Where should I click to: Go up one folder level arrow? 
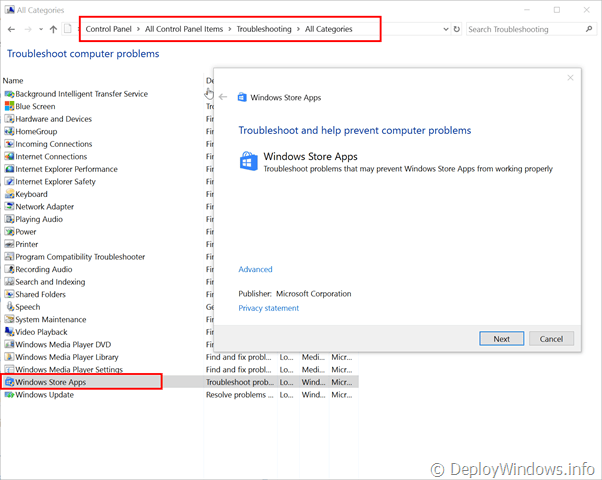[53, 29]
